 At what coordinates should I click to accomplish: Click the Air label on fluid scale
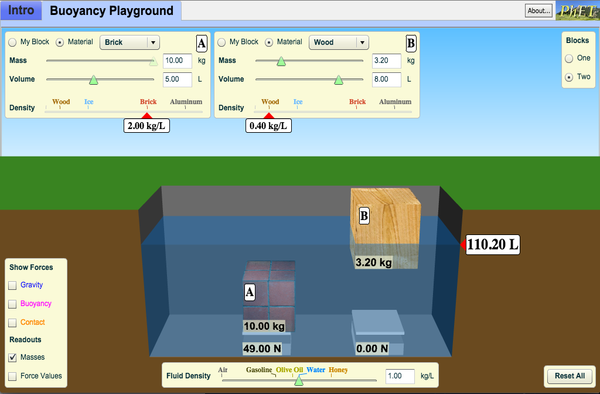[223, 370]
